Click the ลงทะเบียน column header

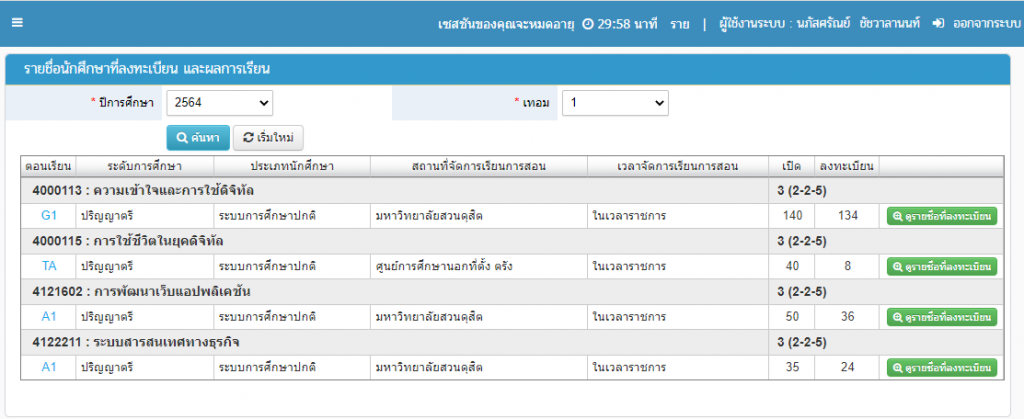pos(847,165)
